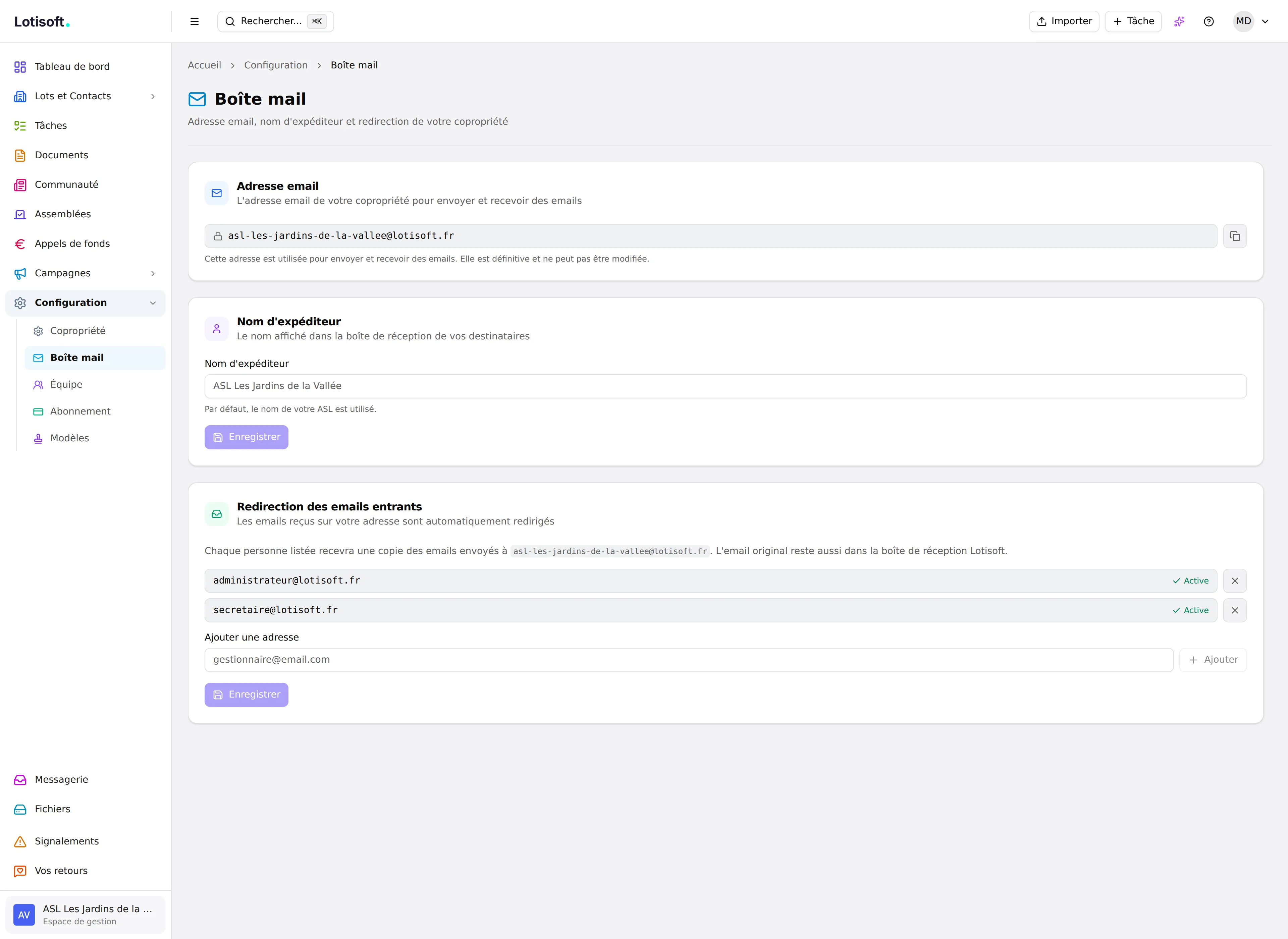Click the Tableau de bord icon
1288x939 pixels.
pyautogui.click(x=20, y=67)
